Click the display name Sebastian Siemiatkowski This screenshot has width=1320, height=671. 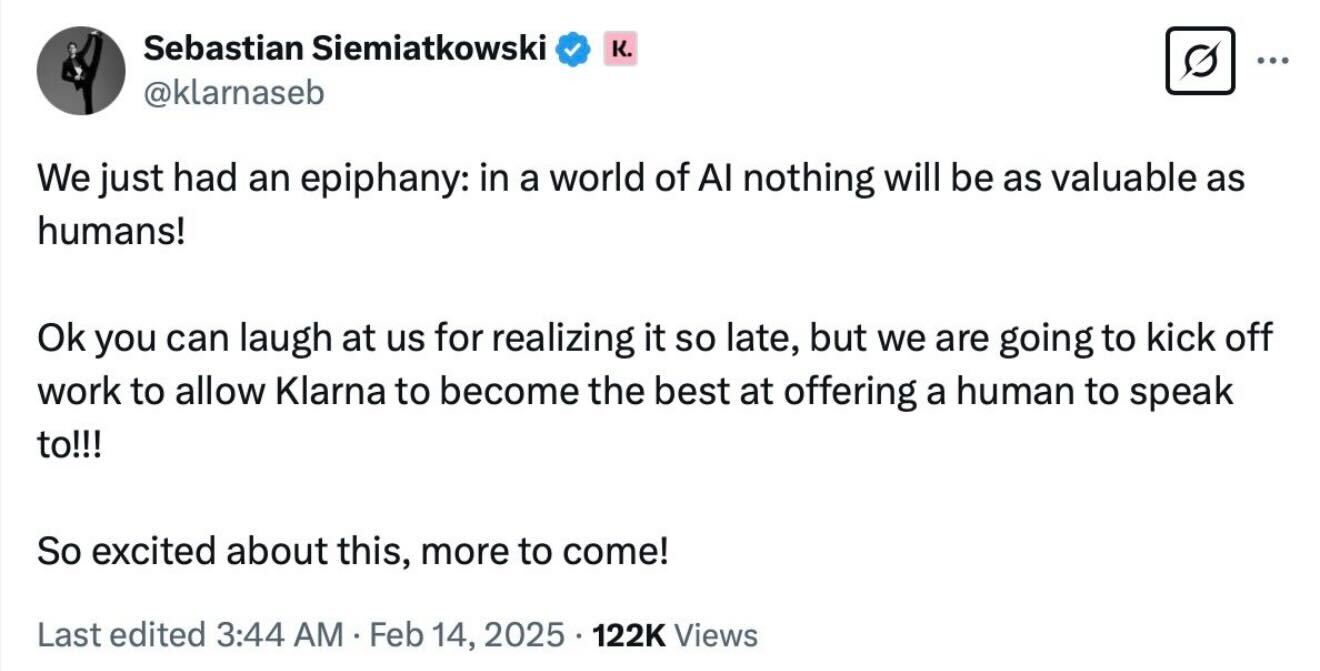coord(345,47)
